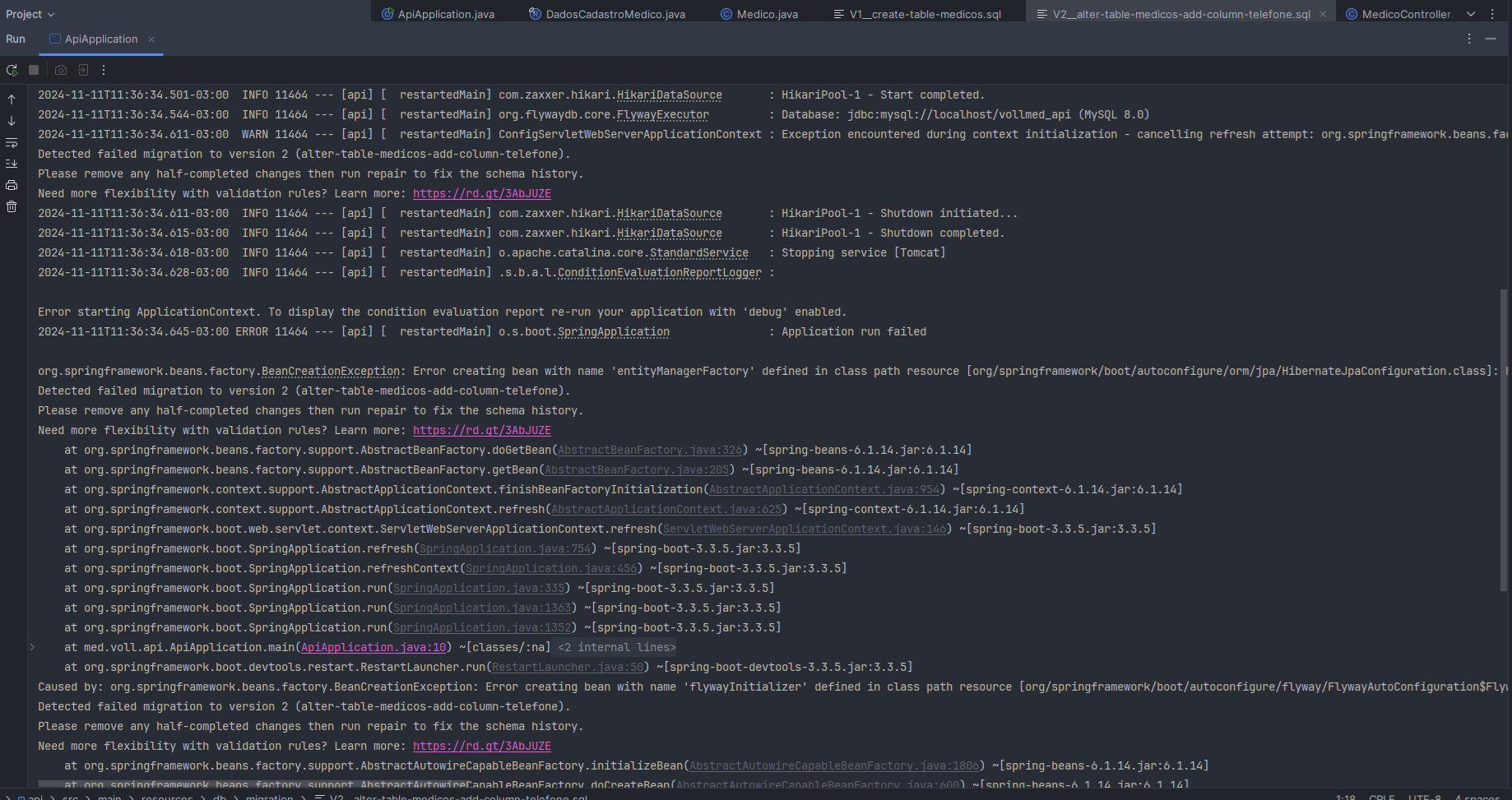Switch to ApiApplication.java editor tab

(438, 14)
